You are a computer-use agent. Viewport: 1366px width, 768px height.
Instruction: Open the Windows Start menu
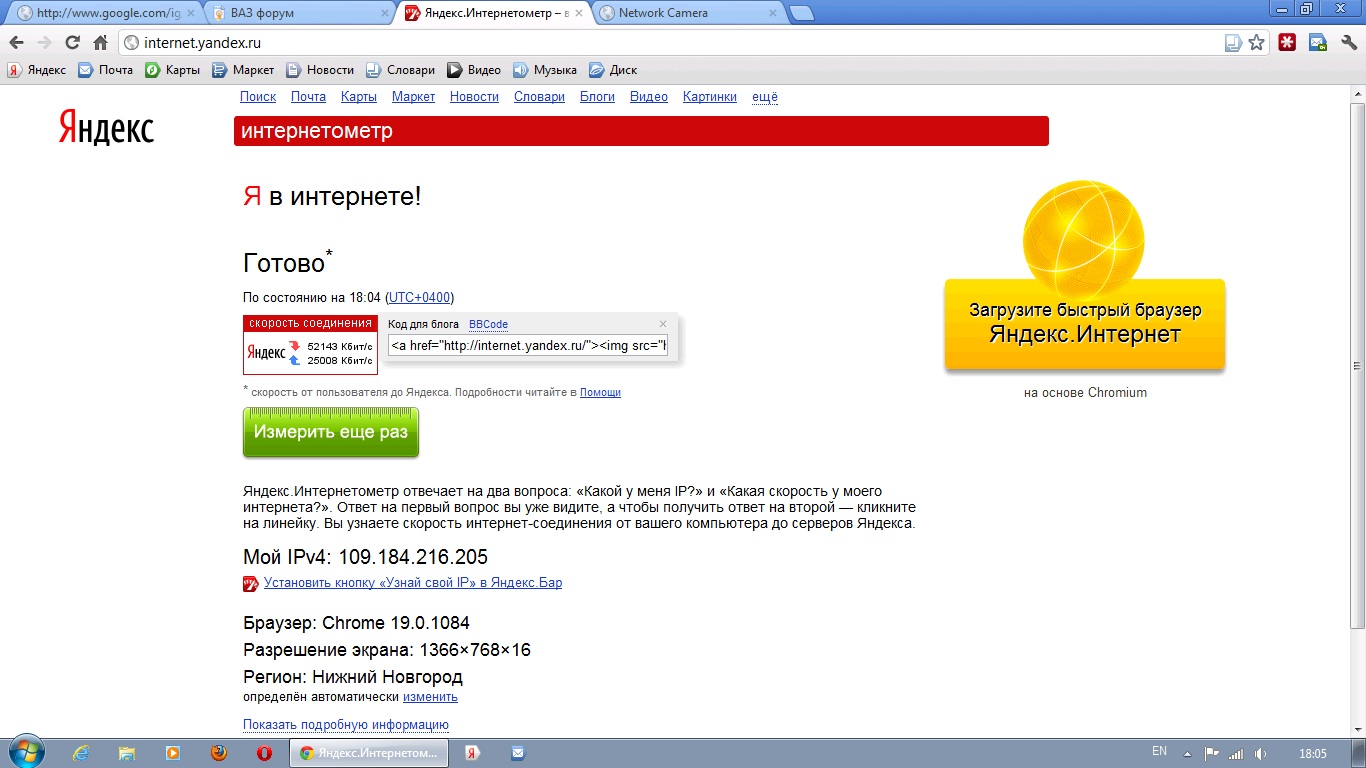coord(24,753)
